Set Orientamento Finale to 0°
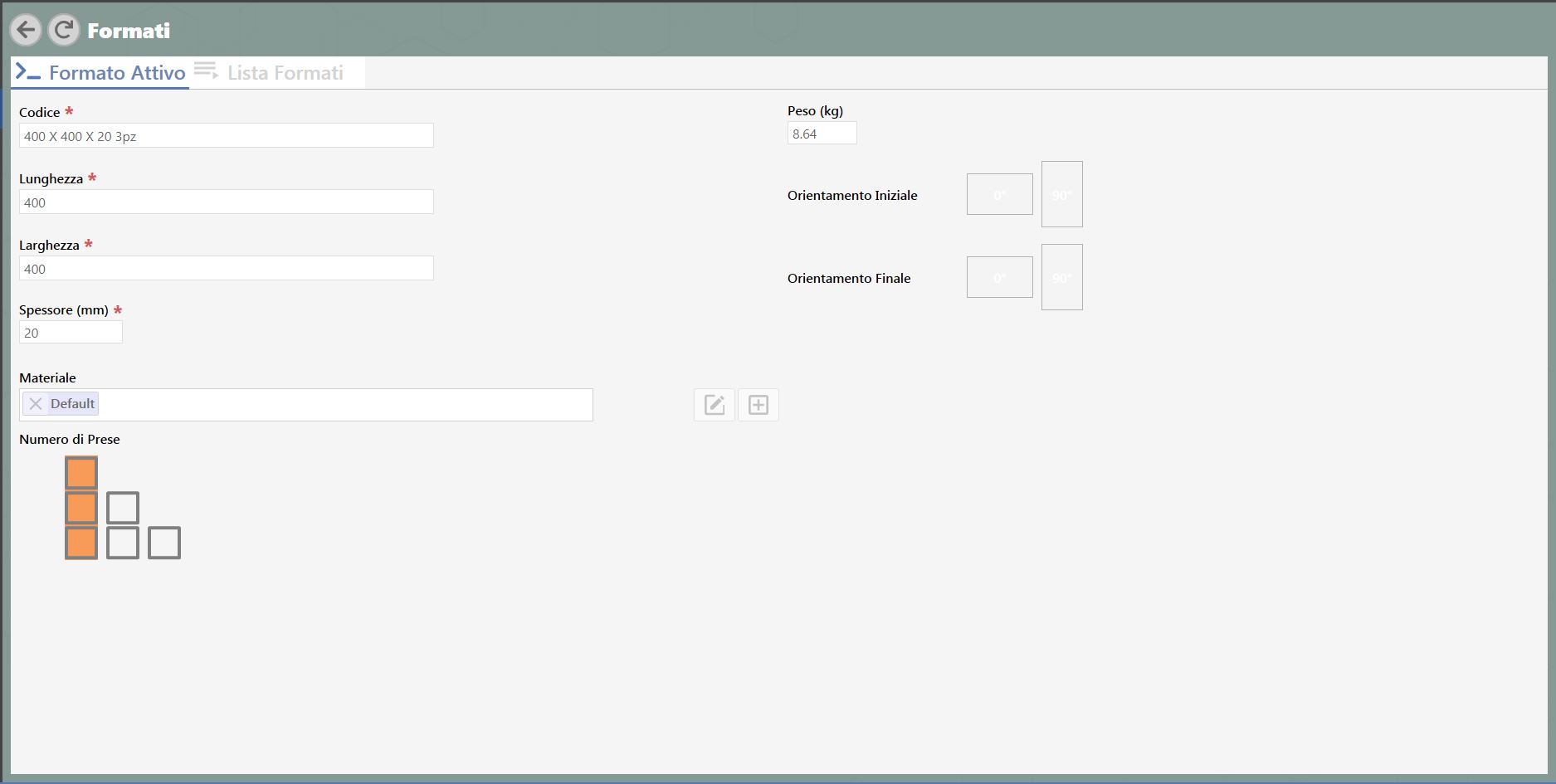Image resolution: width=1556 pixels, height=784 pixels. click(x=999, y=278)
